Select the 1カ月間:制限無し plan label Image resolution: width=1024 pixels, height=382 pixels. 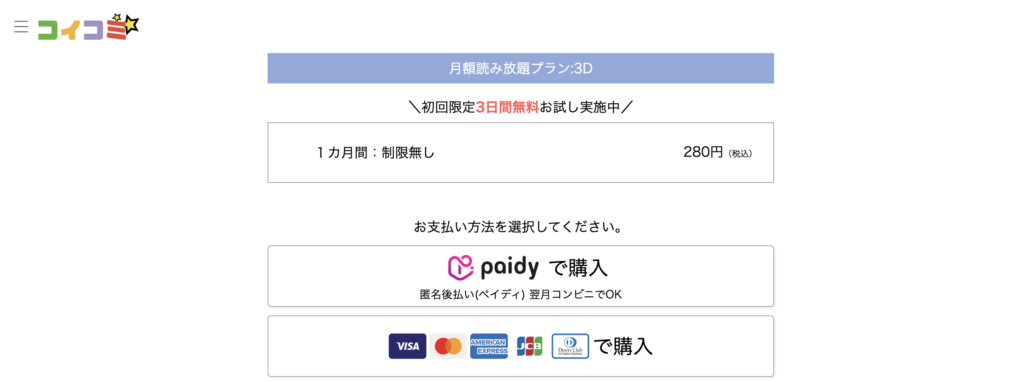point(376,153)
